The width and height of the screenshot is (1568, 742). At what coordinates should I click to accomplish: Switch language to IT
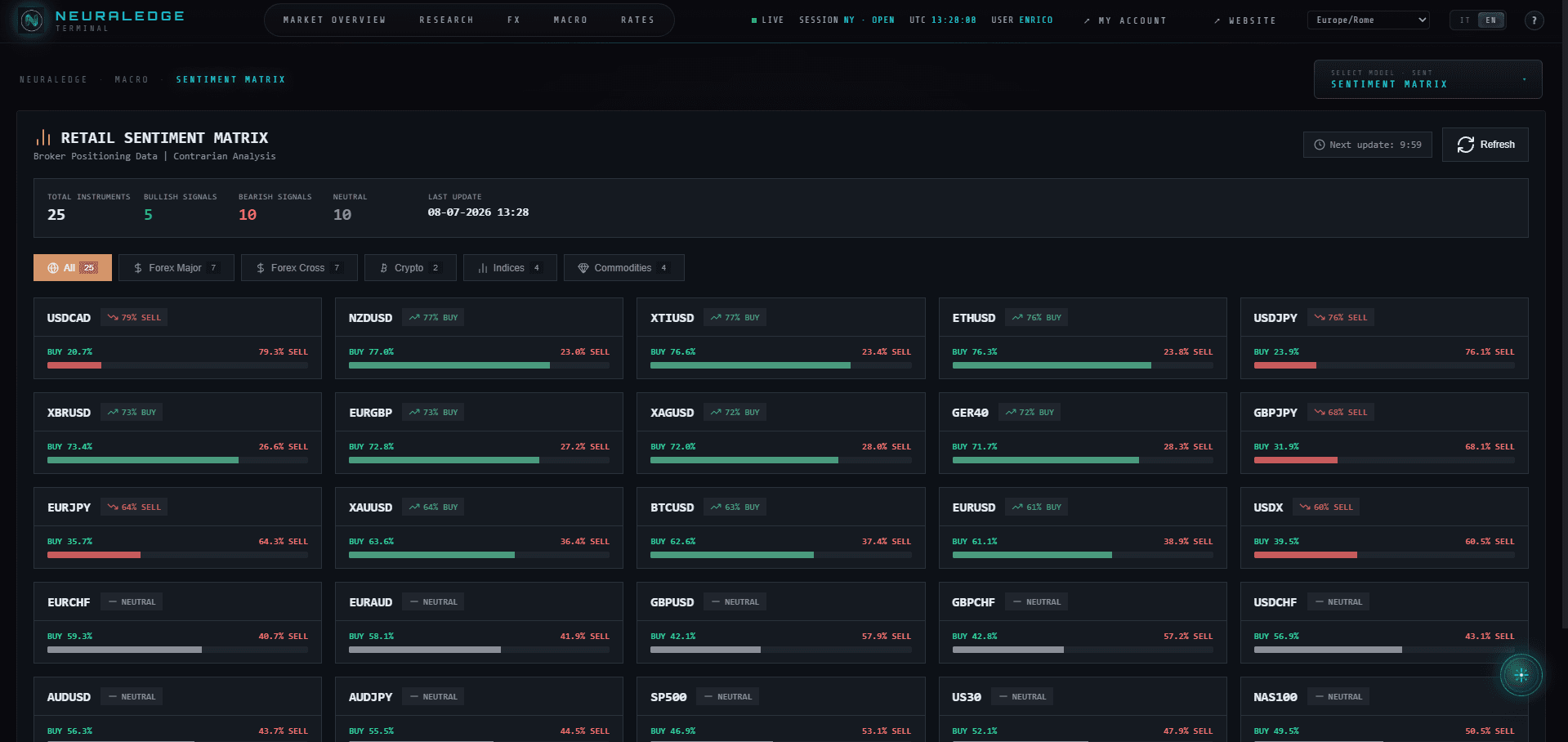pos(1465,20)
